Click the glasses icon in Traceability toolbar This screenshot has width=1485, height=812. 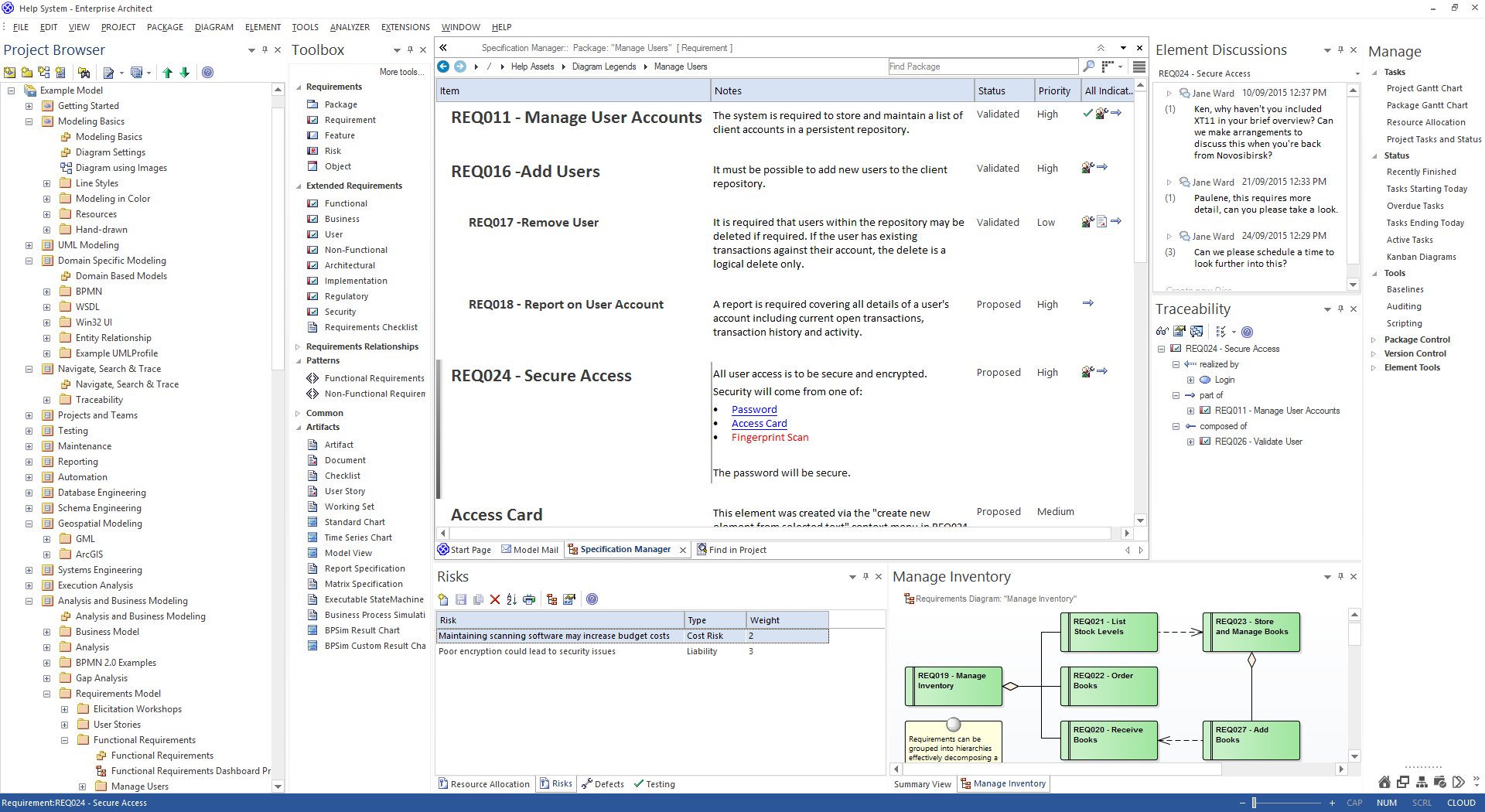tap(1162, 332)
